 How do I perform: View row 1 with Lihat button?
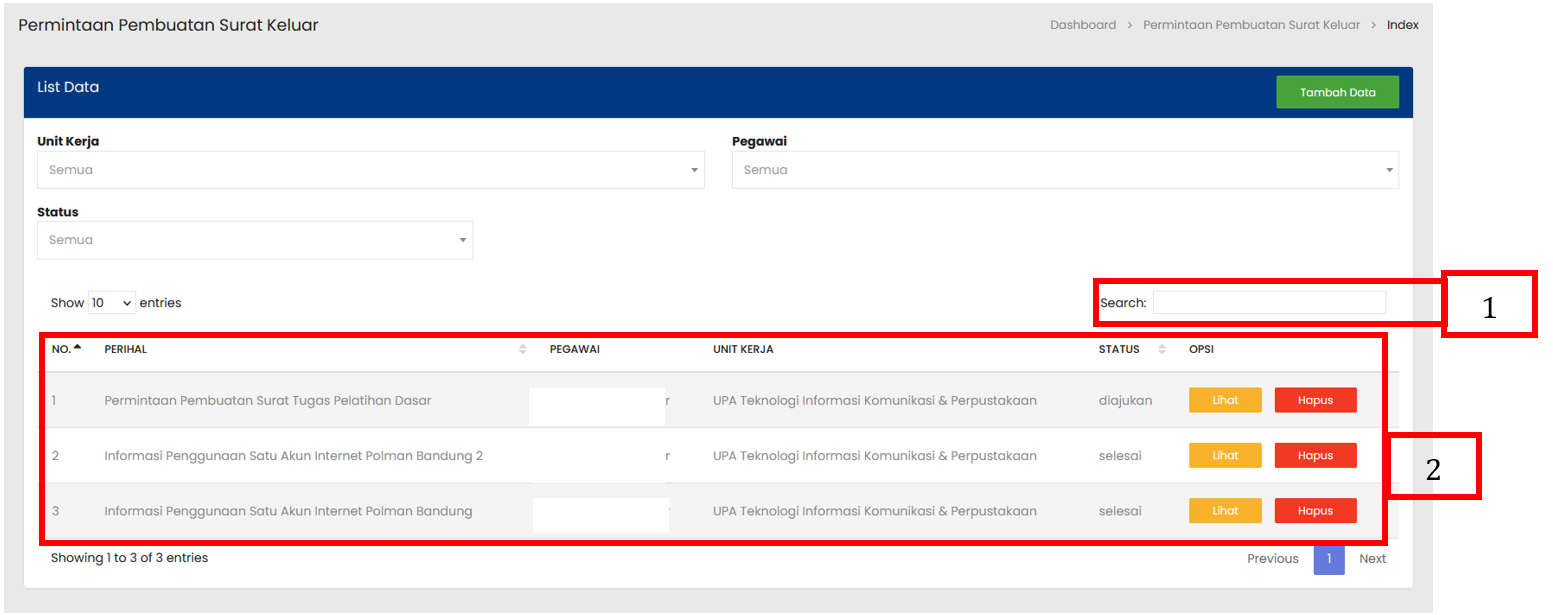[x=1225, y=400]
